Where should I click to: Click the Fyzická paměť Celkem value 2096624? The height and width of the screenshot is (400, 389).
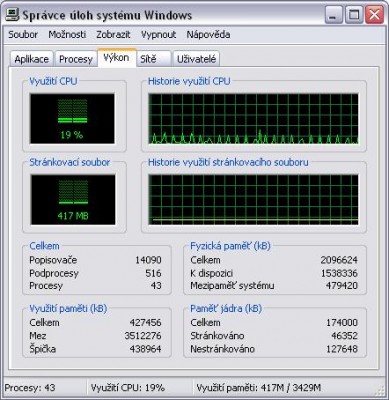pos(339,260)
